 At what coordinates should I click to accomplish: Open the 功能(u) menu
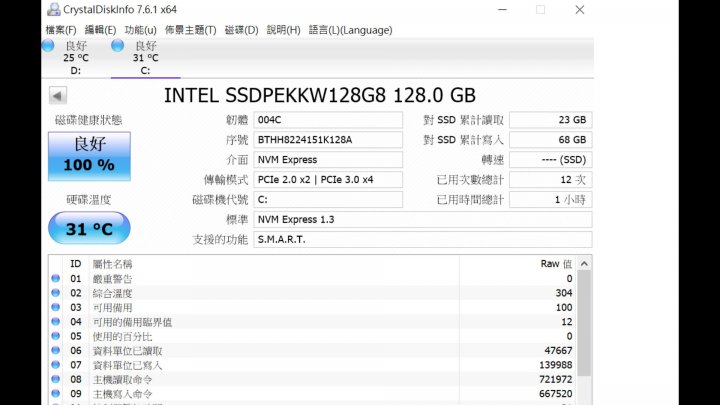(141, 30)
